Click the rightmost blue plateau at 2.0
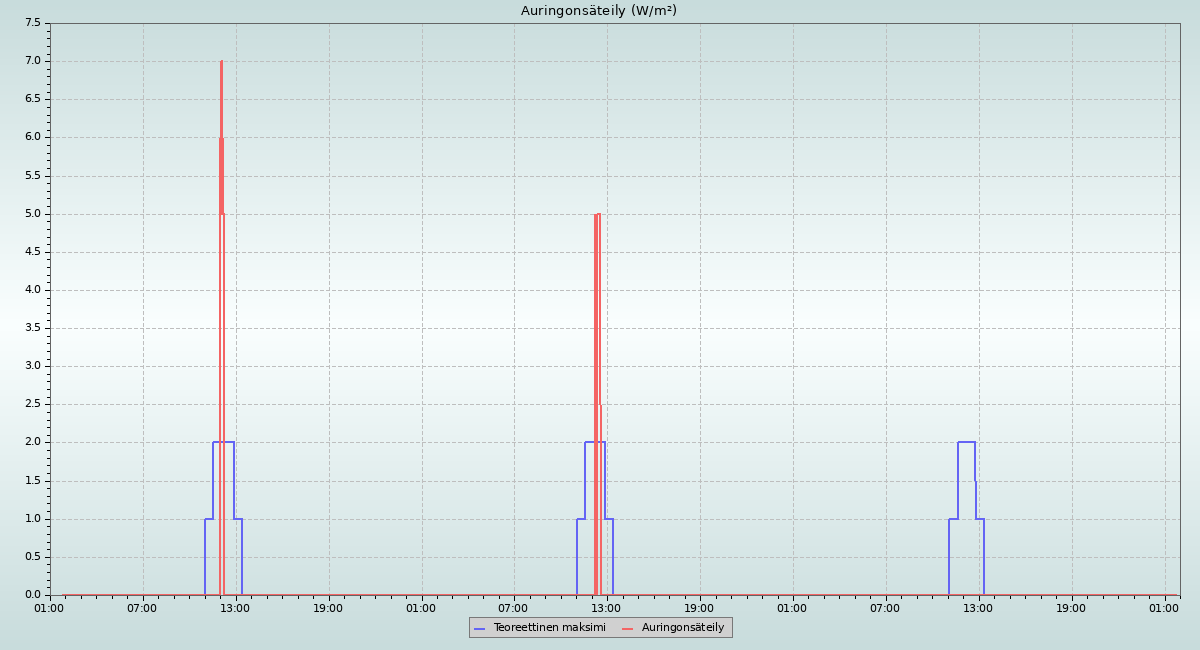 pos(966,442)
